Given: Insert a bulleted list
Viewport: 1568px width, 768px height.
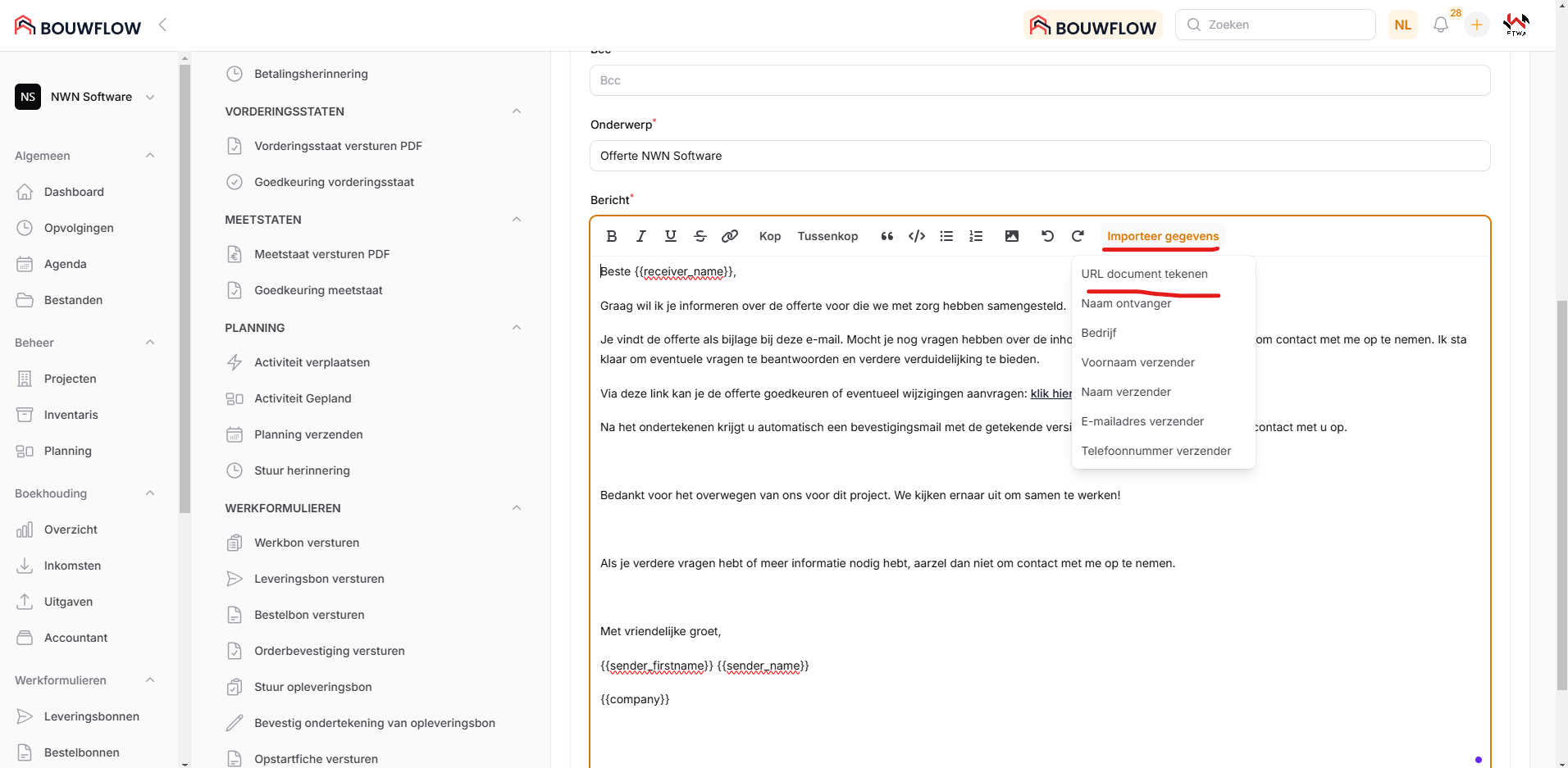Looking at the screenshot, I should point(946,236).
